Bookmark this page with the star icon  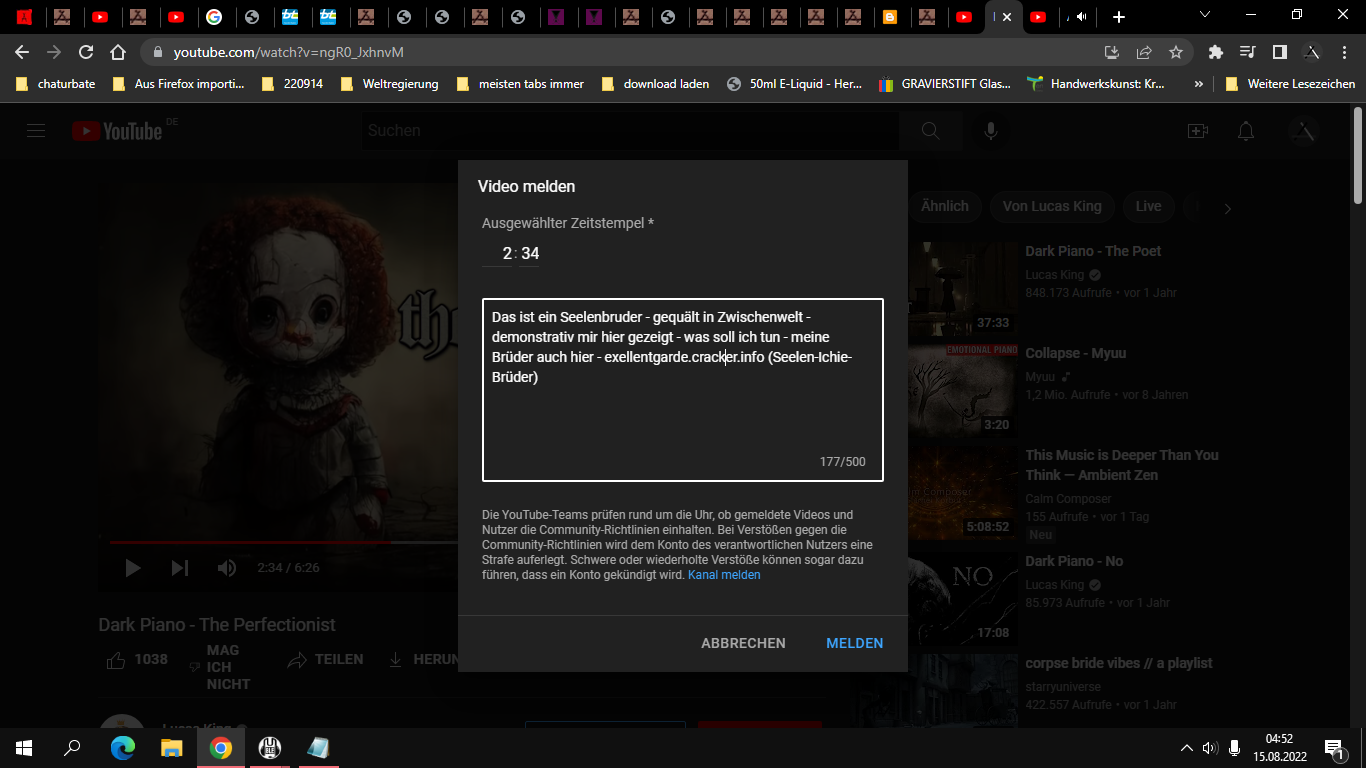(x=1176, y=52)
